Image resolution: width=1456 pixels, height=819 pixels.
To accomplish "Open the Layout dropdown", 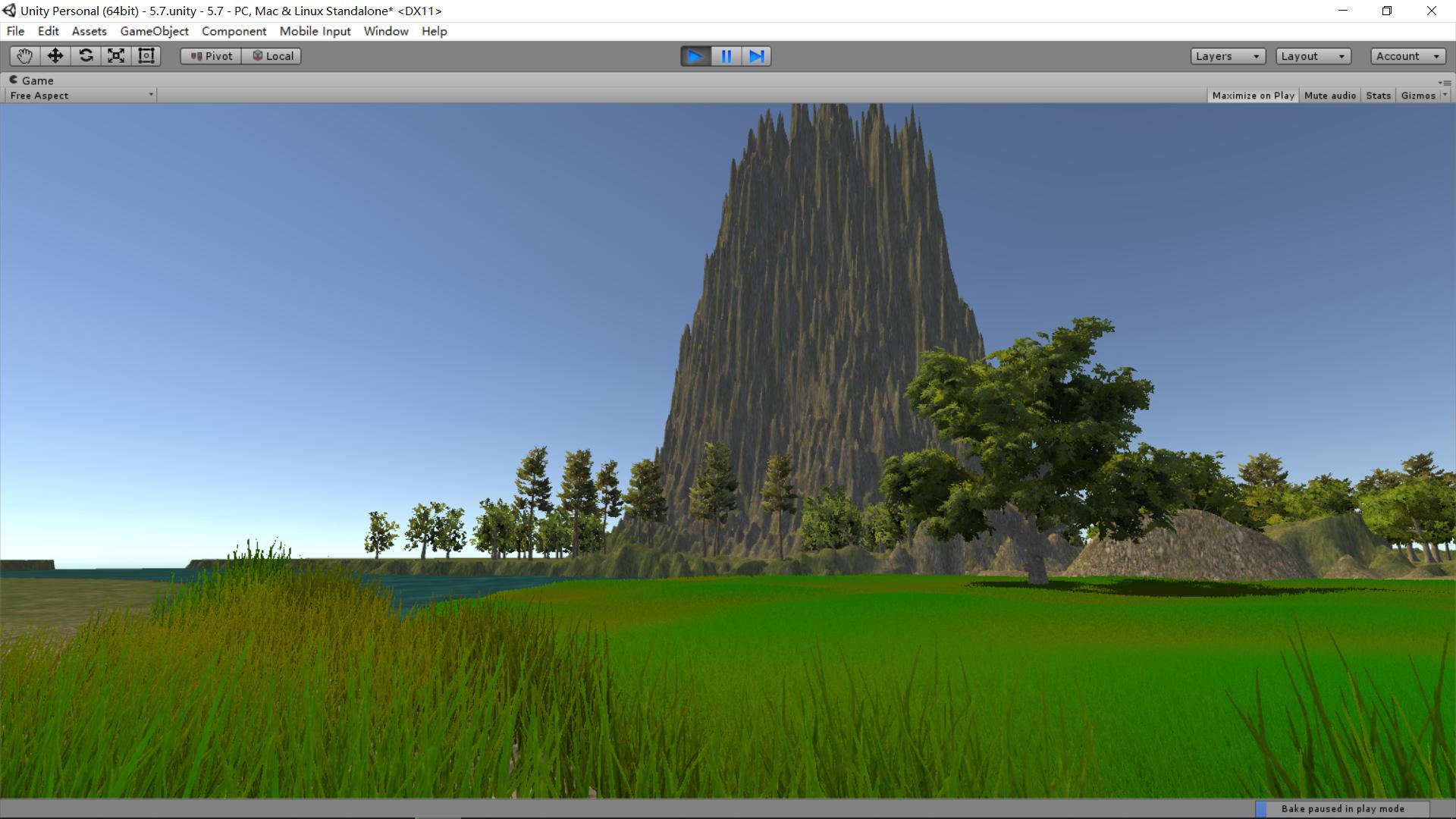I will 1313,56.
